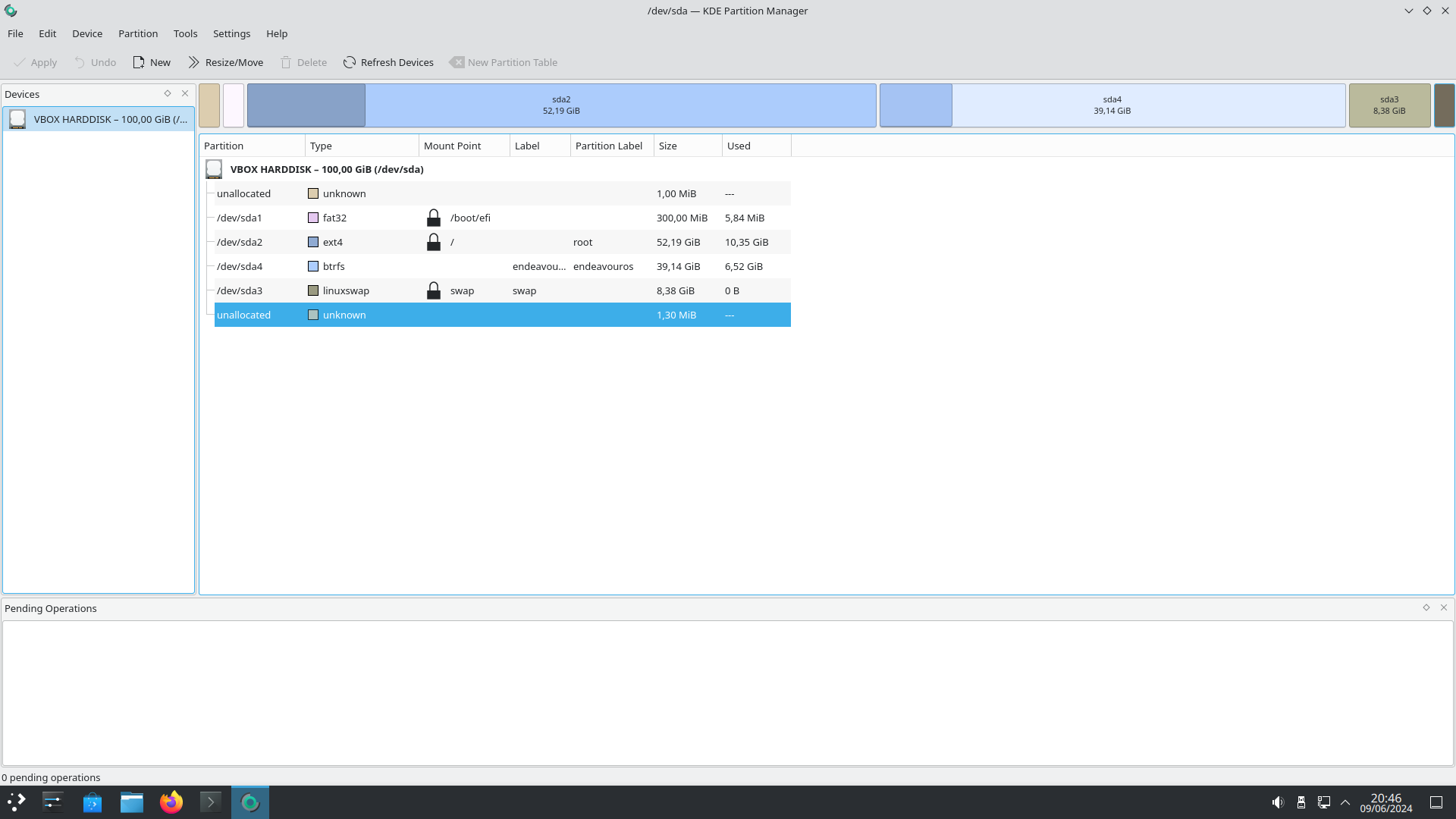Viewport: 1456px width, 819px height.
Task: Float the Devices panel with diamond button
Action: pyautogui.click(x=168, y=93)
